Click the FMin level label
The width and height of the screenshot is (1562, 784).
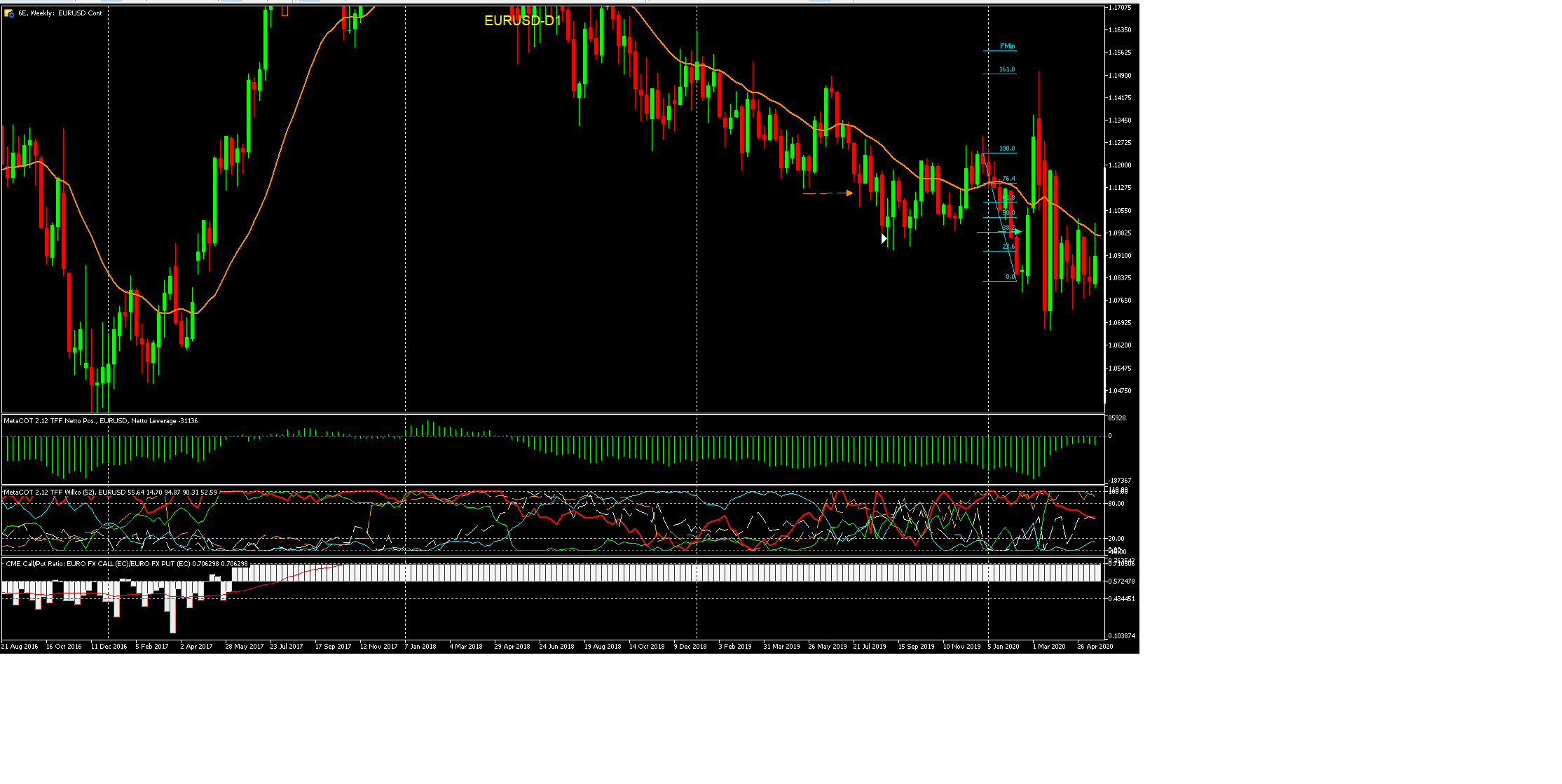1007,46
